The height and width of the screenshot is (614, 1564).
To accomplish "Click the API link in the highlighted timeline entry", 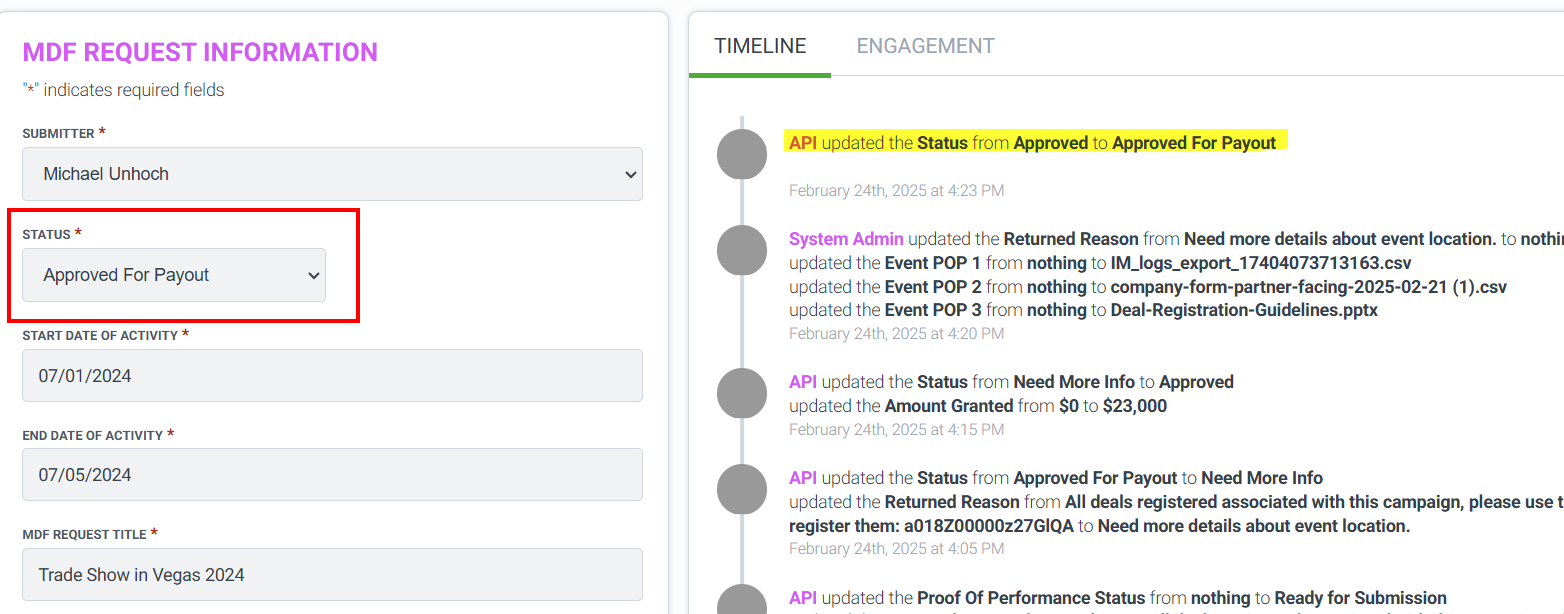I will coord(803,143).
